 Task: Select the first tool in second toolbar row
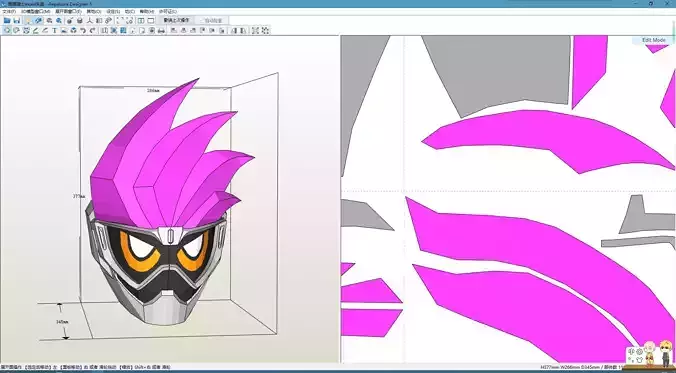coord(7,30)
